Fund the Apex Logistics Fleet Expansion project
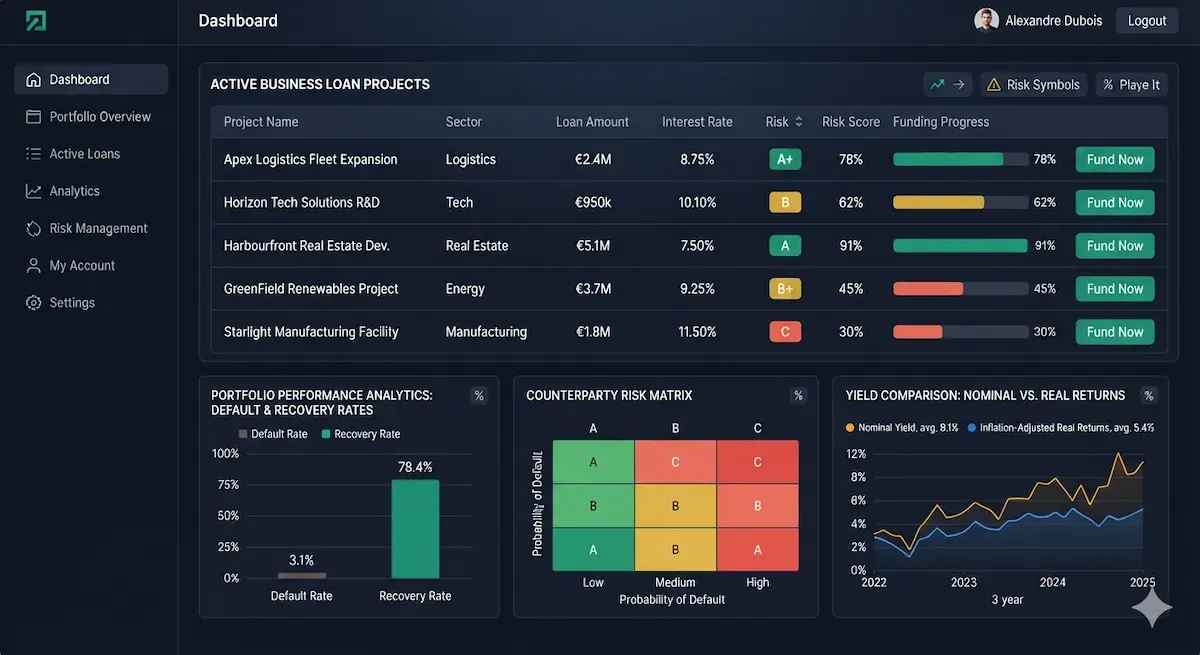 [x=1115, y=160]
